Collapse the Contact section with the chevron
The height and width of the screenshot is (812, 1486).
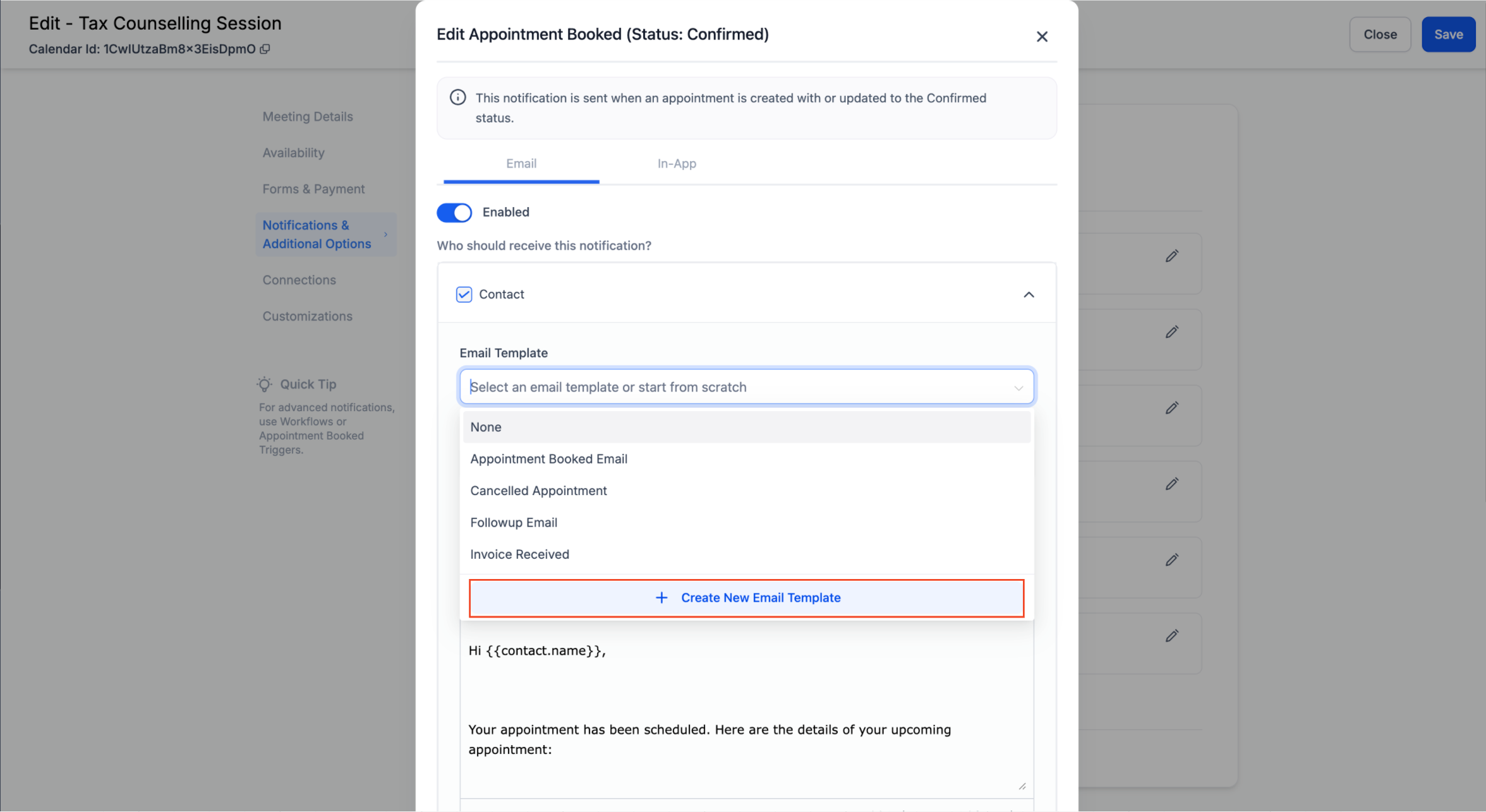coord(1029,295)
